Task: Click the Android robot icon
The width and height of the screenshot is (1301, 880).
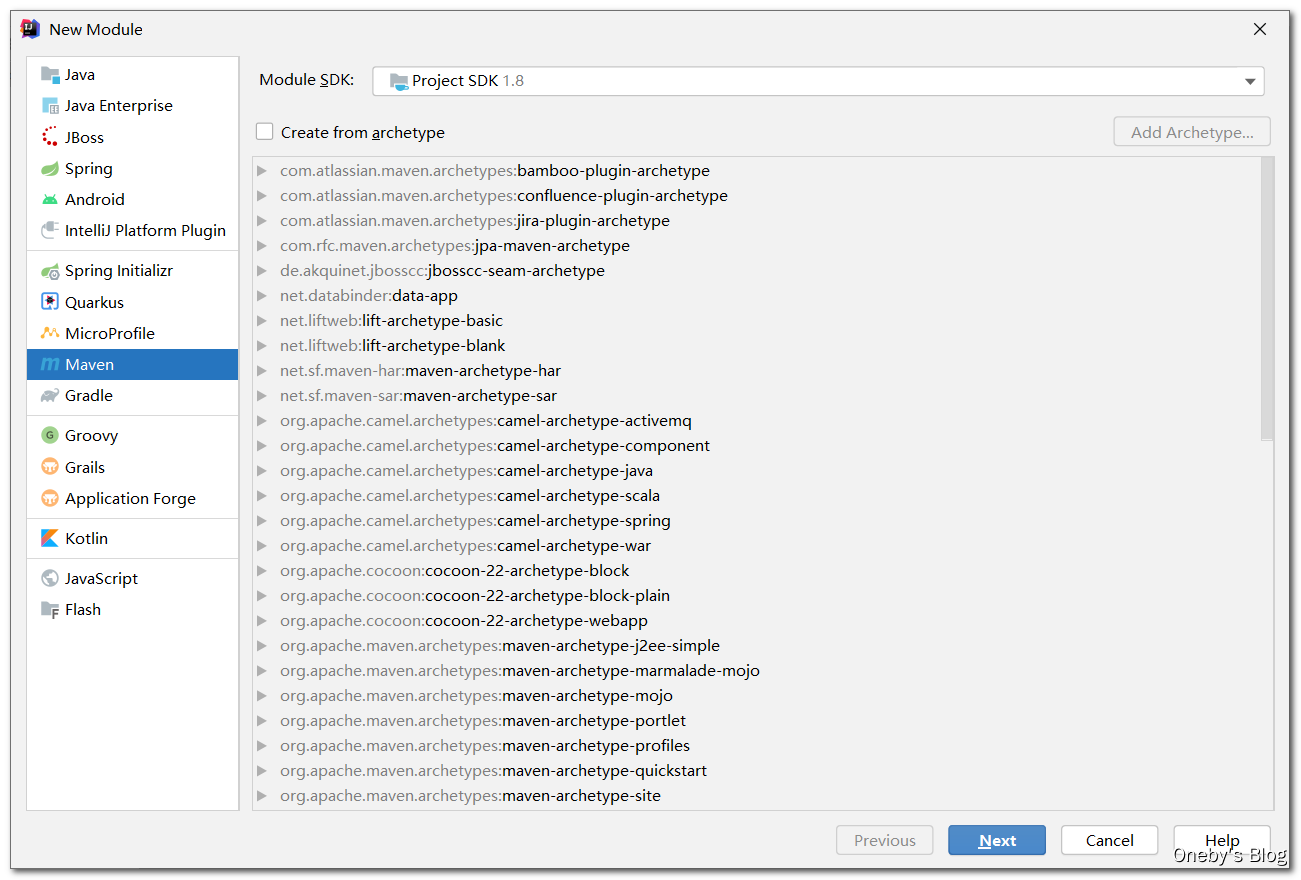Action: pyautogui.click(x=50, y=199)
